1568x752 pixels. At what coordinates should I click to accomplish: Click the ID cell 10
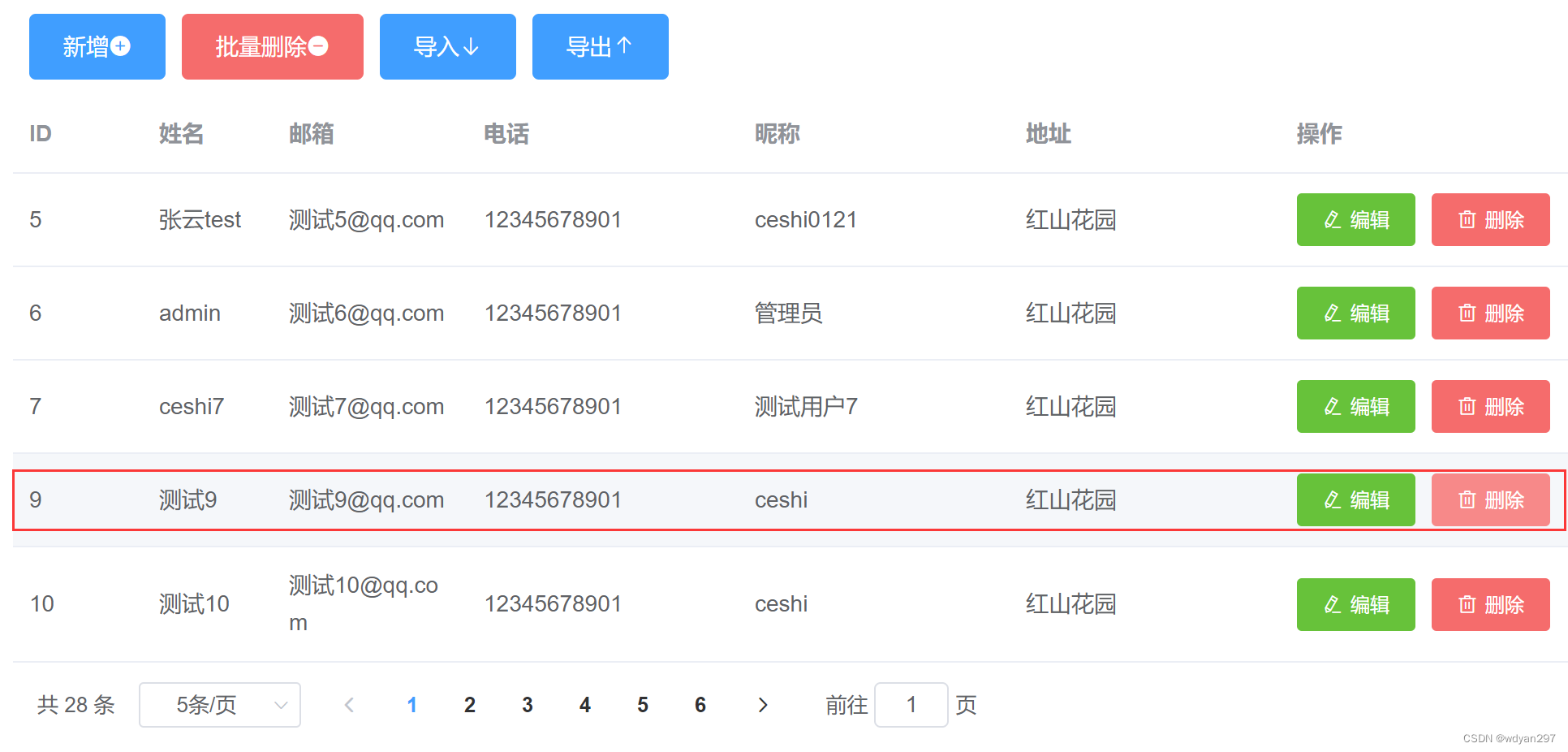pyautogui.click(x=42, y=603)
